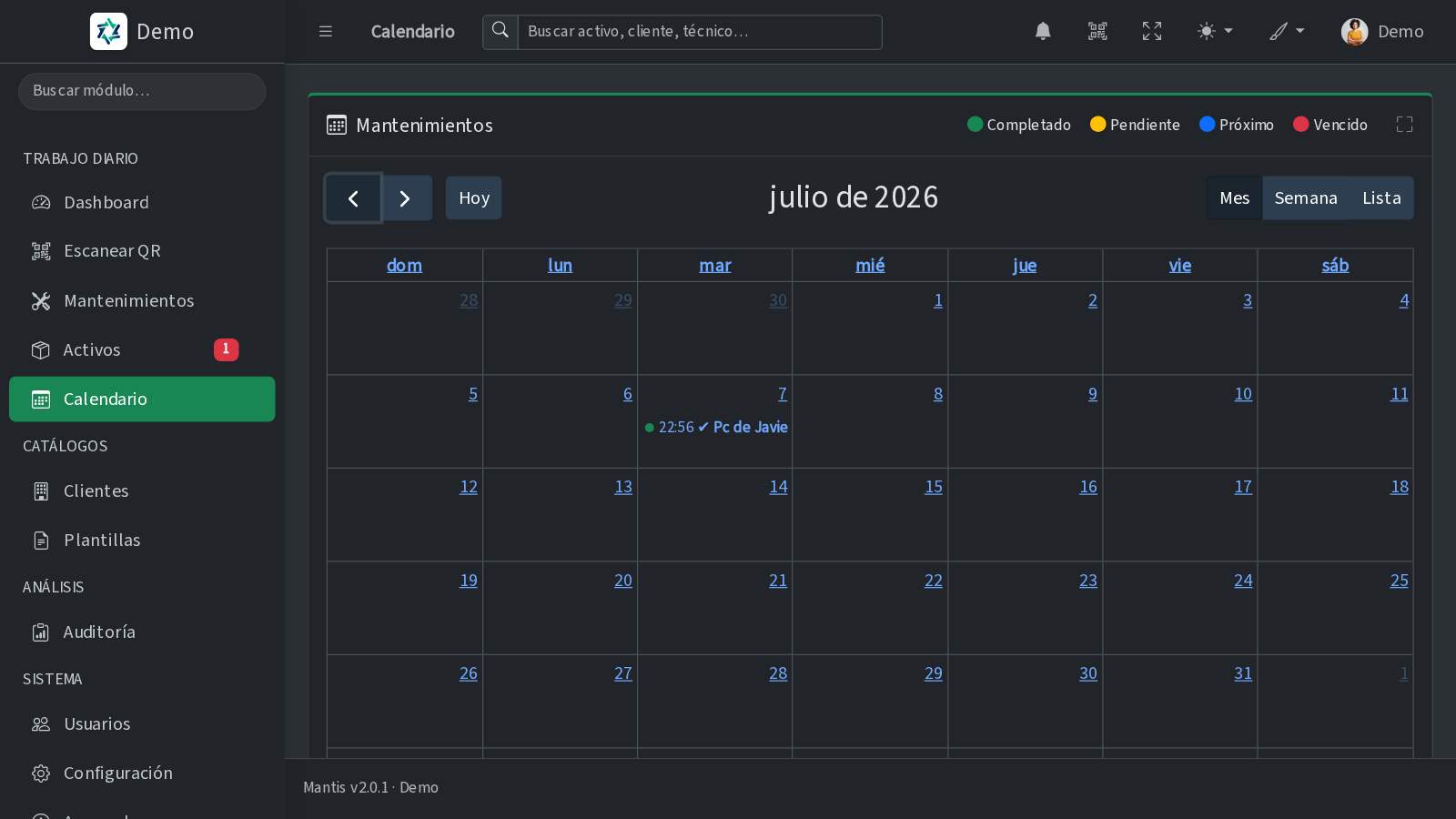Viewport: 1456px width, 819px height.
Task: Open Activos in the sidebar
Action: 142,349
